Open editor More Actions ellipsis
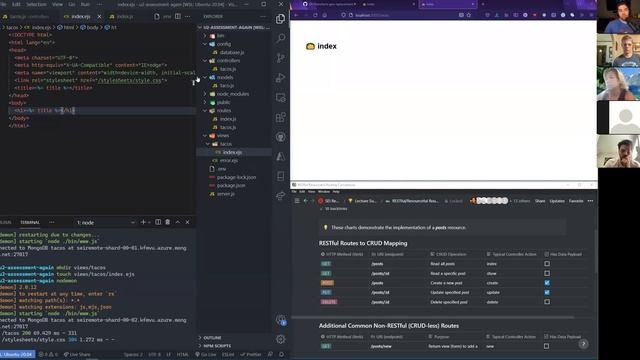The width and height of the screenshot is (640, 360). 187,16
